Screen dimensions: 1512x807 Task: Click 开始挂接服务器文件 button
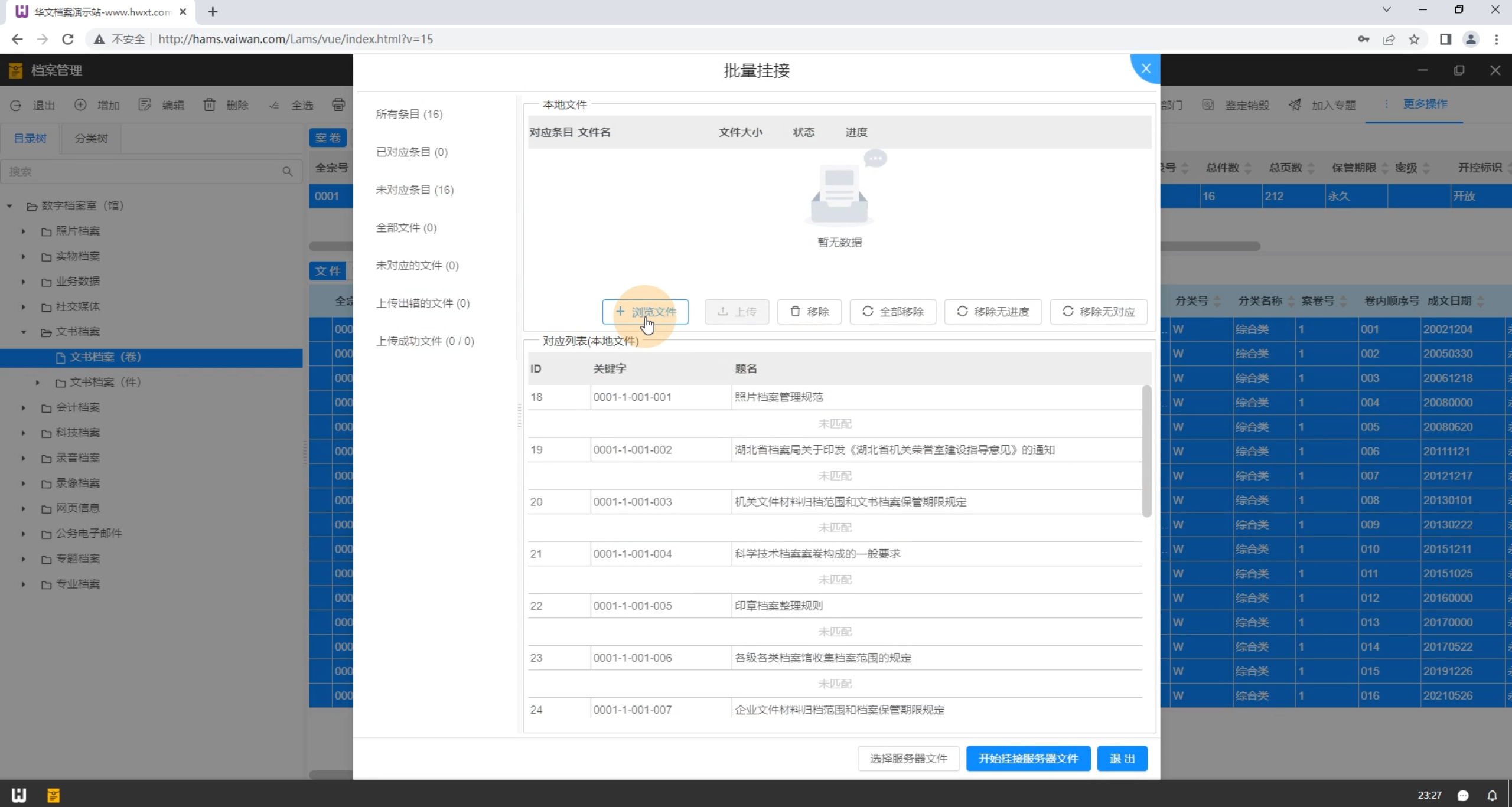(x=1028, y=759)
